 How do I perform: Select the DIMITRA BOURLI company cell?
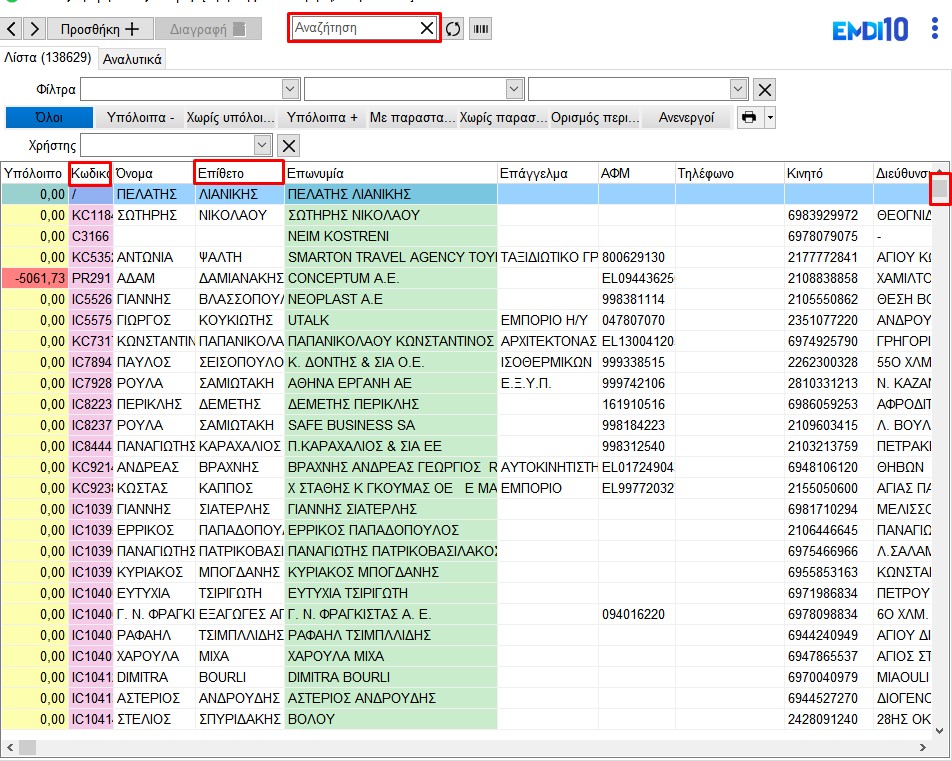[x=391, y=677]
